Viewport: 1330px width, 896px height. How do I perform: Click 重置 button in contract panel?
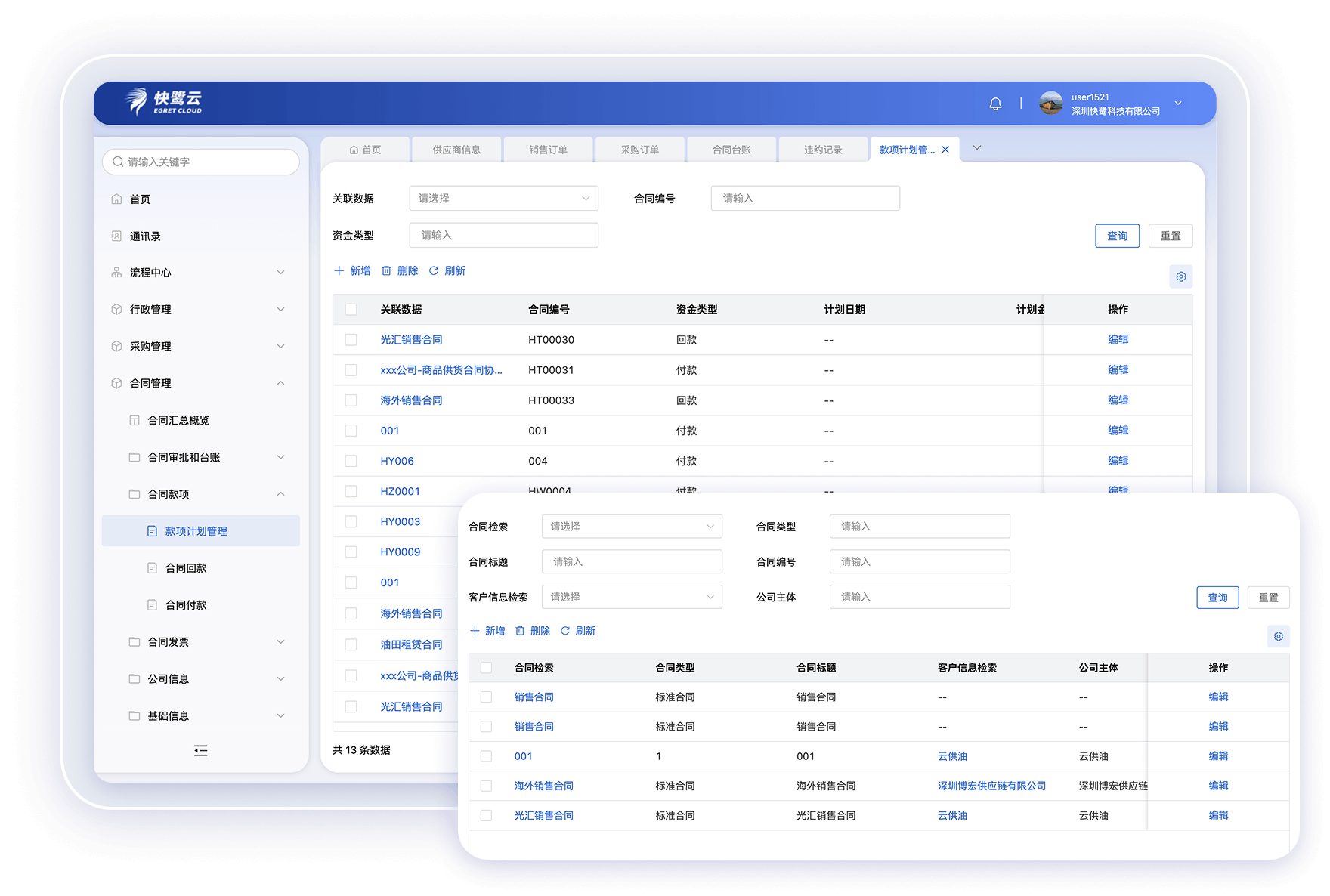pyautogui.click(x=1268, y=598)
